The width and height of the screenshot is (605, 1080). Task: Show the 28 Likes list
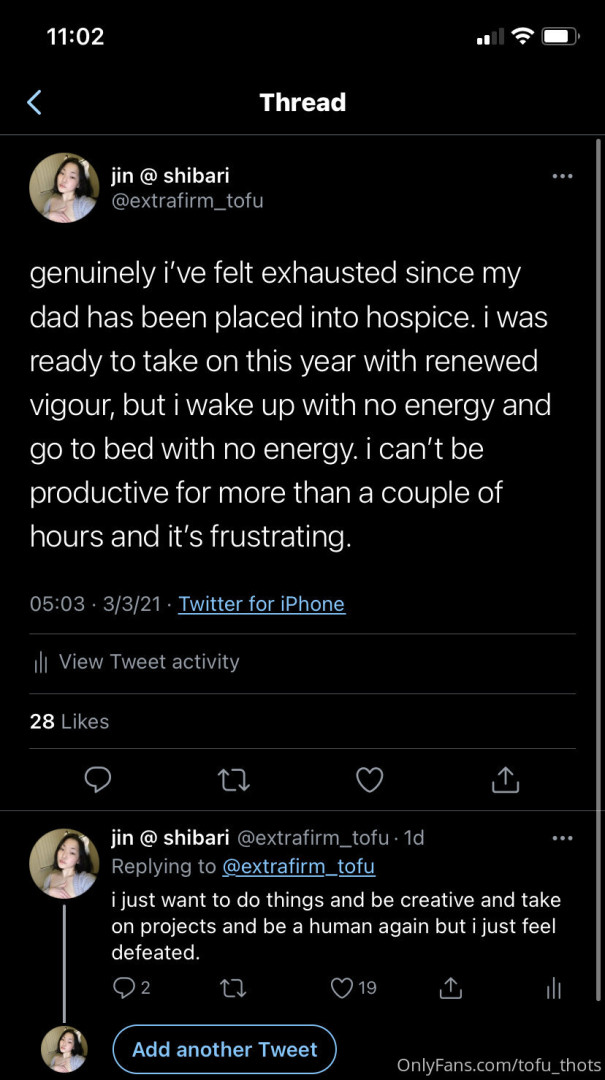(x=69, y=721)
